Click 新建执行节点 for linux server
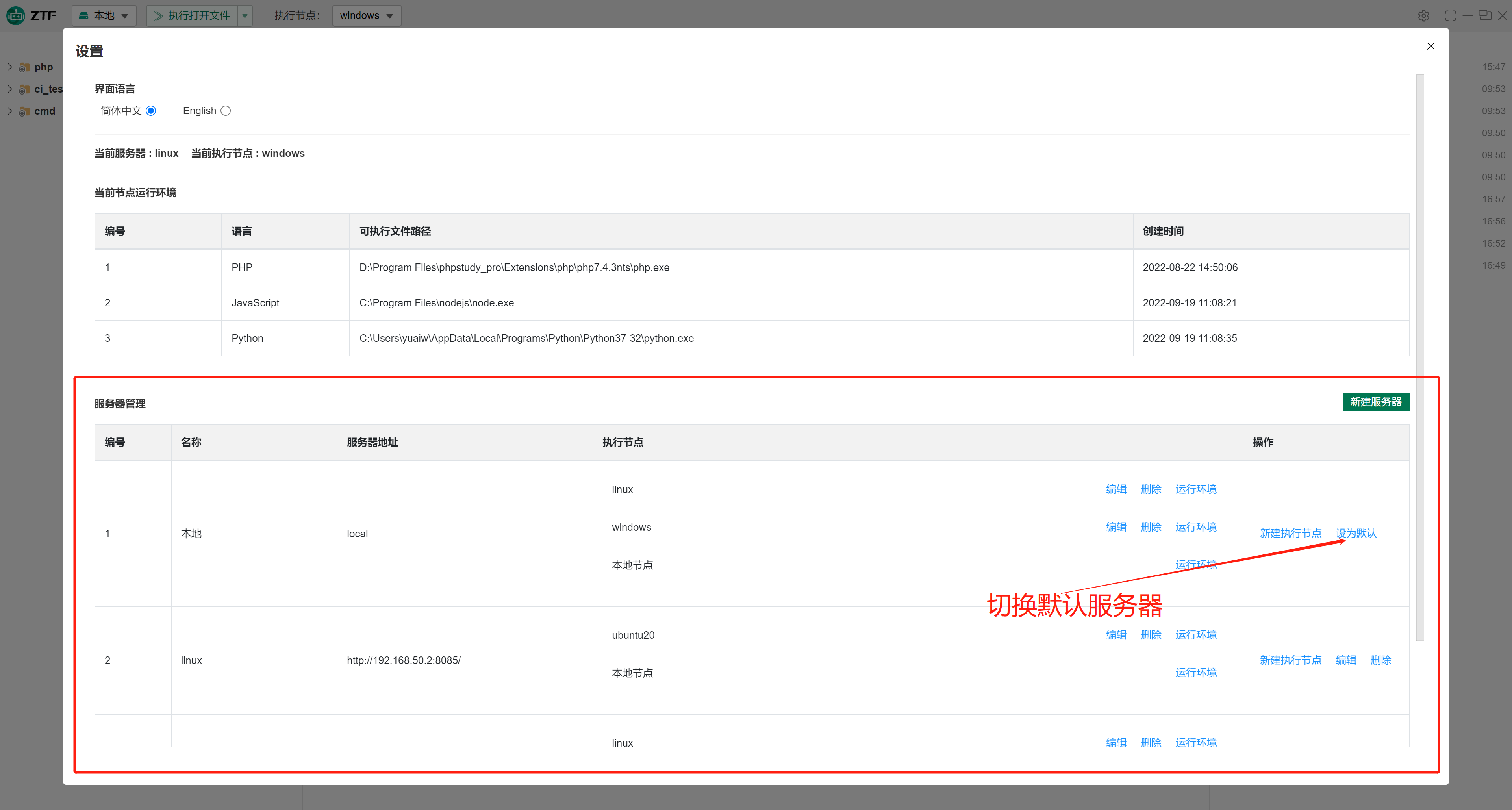 coord(1290,660)
